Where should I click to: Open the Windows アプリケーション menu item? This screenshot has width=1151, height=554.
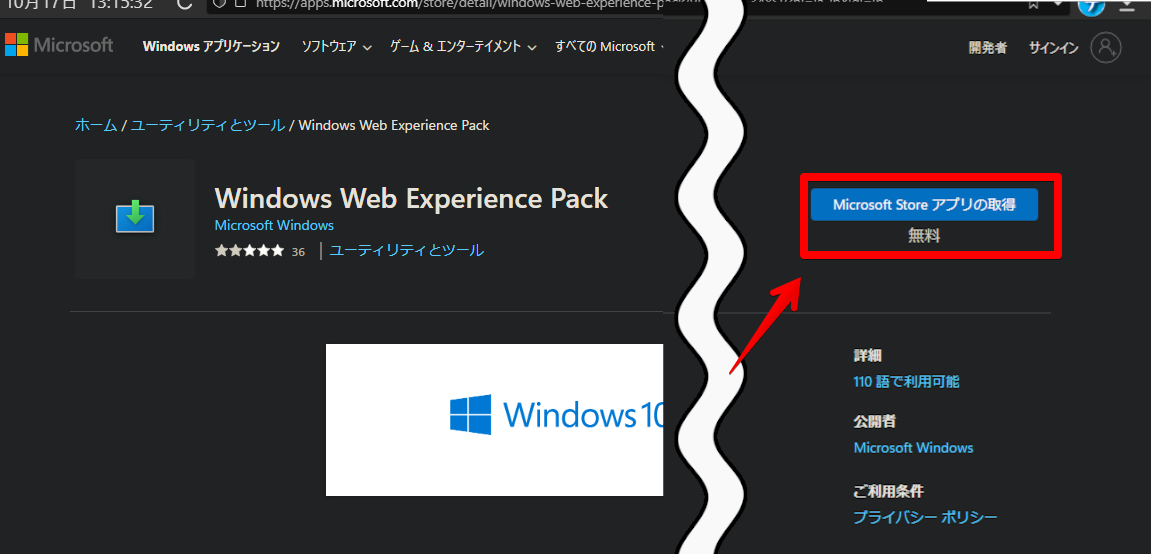point(211,46)
